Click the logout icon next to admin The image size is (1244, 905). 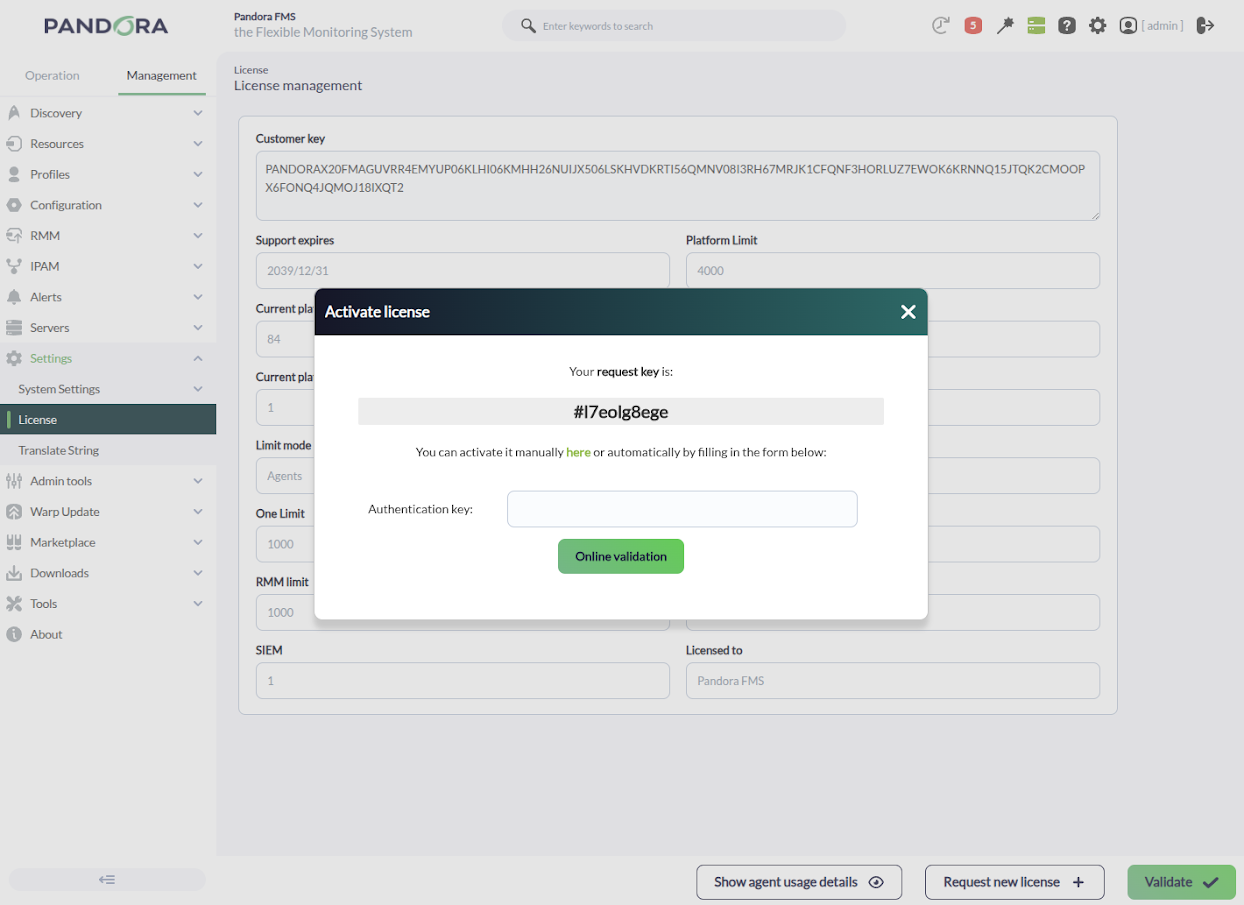[x=1205, y=26]
